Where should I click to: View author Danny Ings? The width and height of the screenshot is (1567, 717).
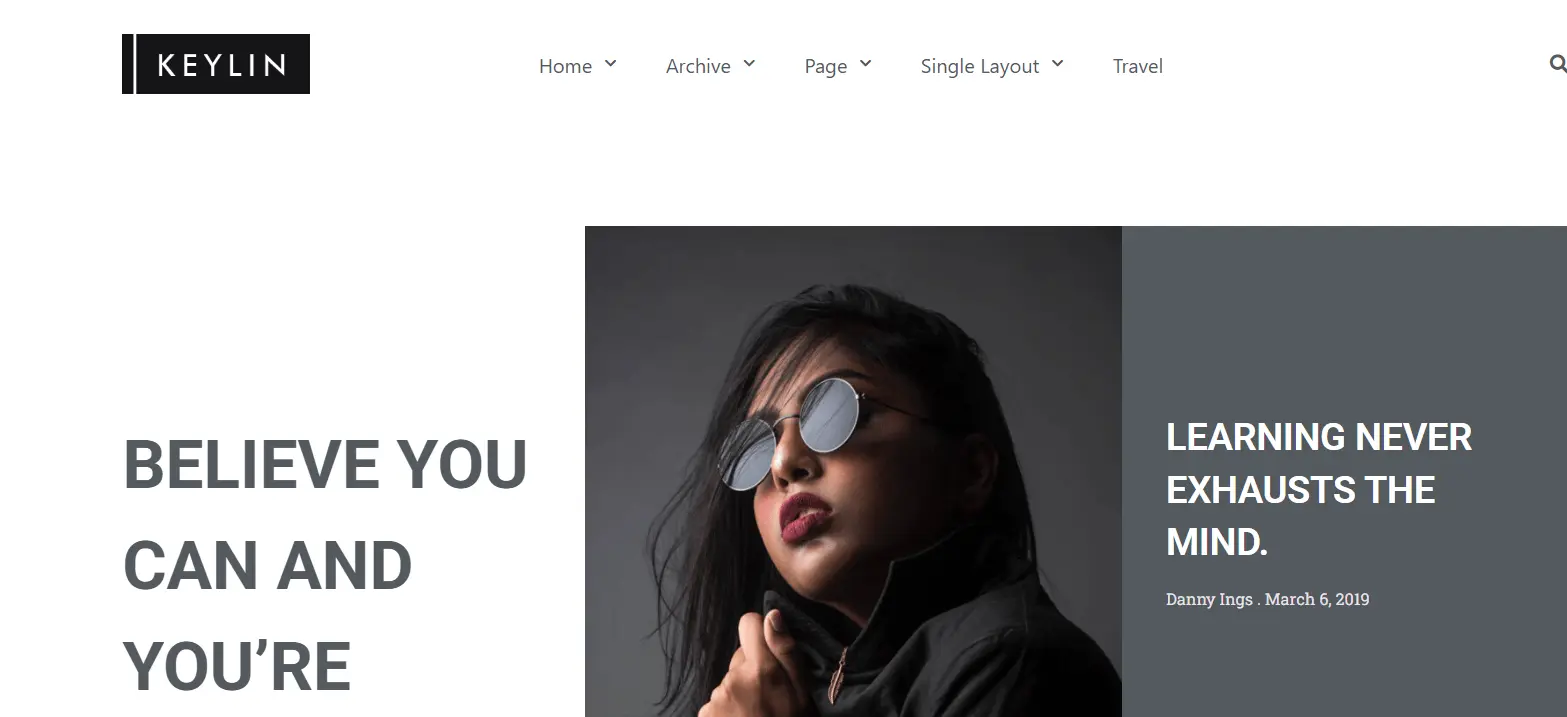click(x=1209, y=599)
